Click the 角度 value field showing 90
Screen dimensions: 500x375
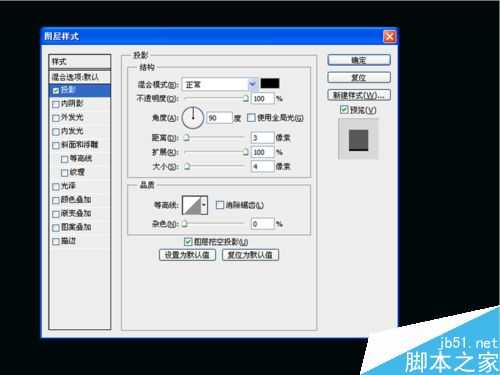point(219,118)
